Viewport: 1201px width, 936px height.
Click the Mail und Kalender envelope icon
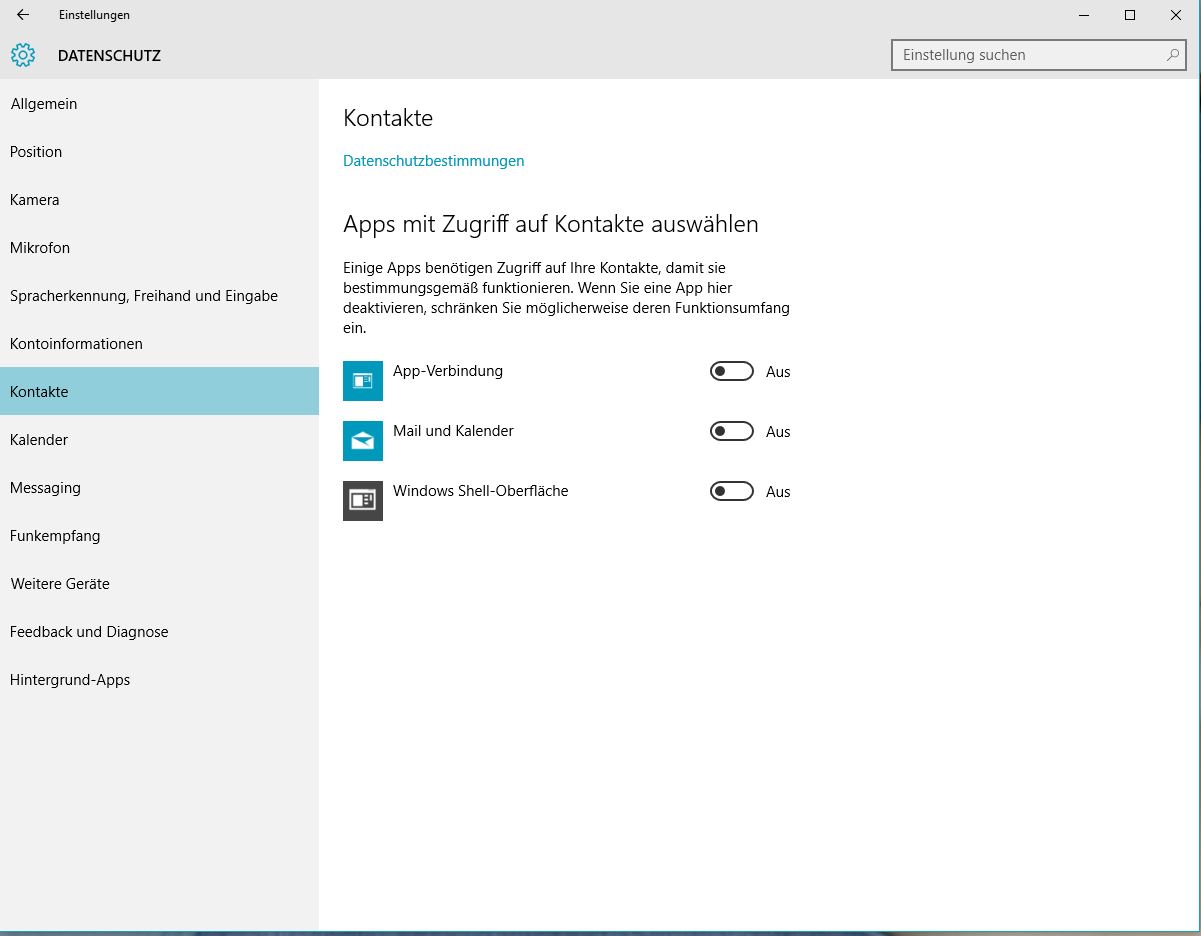(363, 441)
